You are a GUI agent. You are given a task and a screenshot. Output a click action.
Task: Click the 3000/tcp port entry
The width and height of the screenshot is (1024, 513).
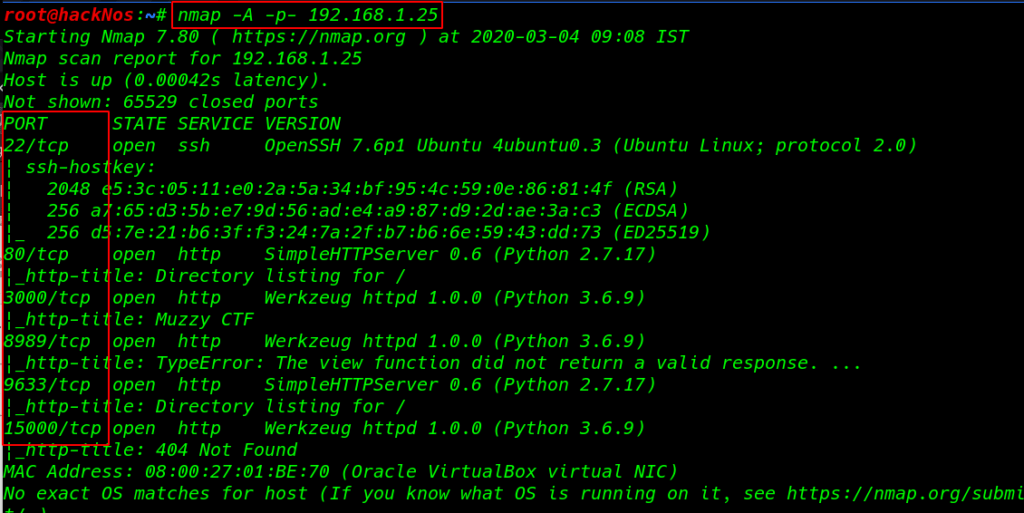pyautogui.click(x=47, y=298)
